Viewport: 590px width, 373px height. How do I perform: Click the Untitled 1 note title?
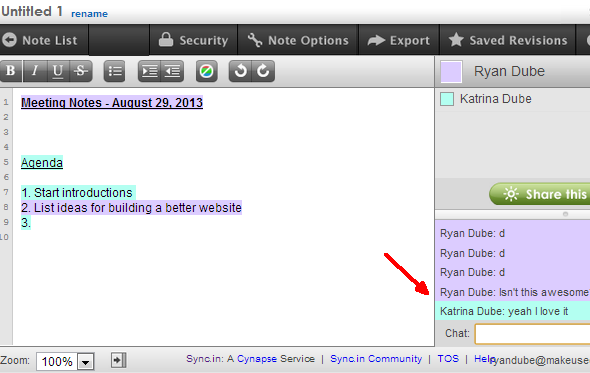pyautogui.click(x=32, y=11)
